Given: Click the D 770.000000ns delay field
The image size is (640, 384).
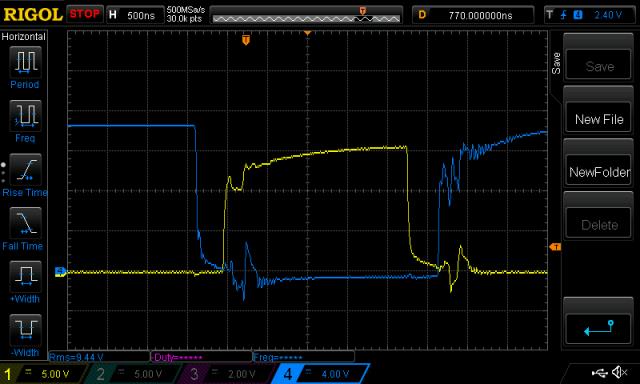Looking at the screenshot, I should pos(473,15).
